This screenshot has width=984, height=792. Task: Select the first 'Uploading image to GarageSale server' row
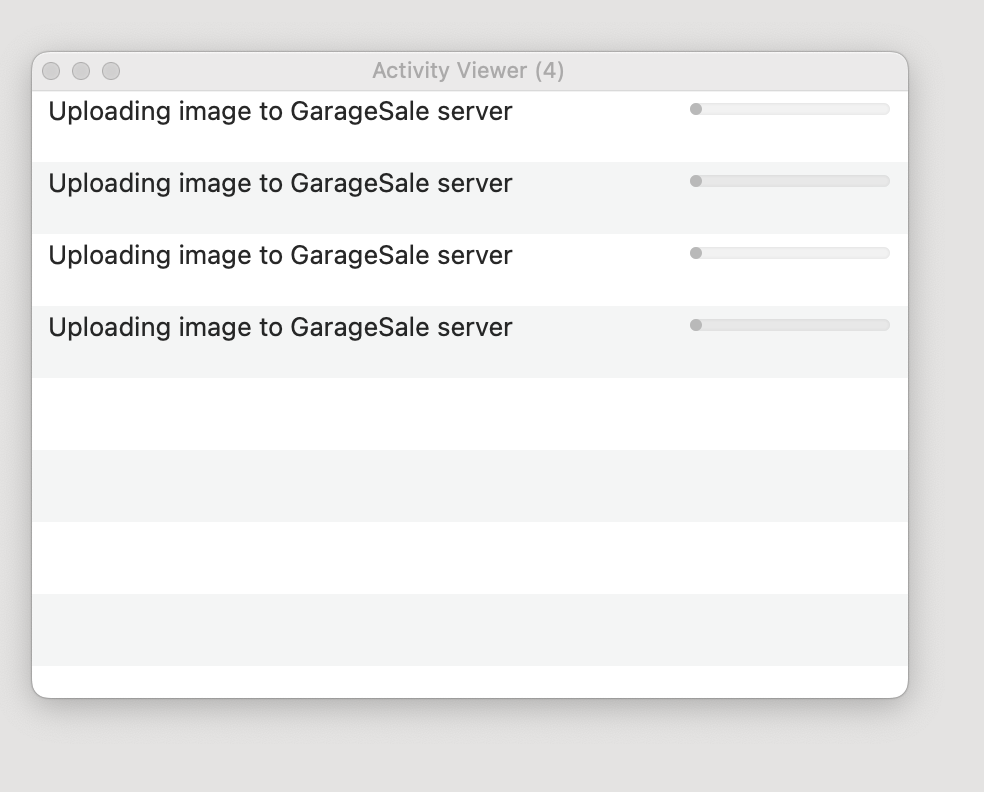point(469,126)
